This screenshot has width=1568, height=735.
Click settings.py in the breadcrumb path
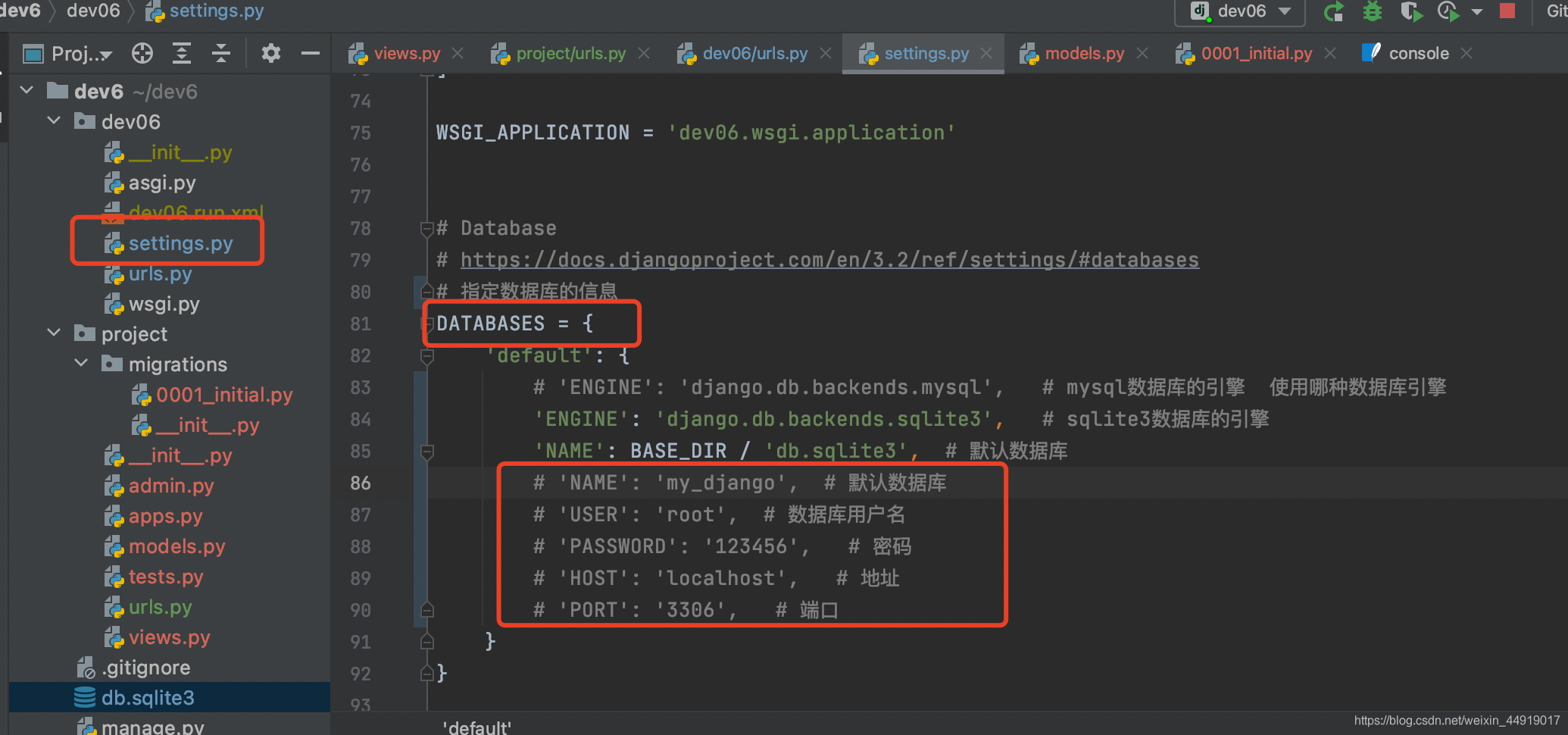(x=217, y=11)
